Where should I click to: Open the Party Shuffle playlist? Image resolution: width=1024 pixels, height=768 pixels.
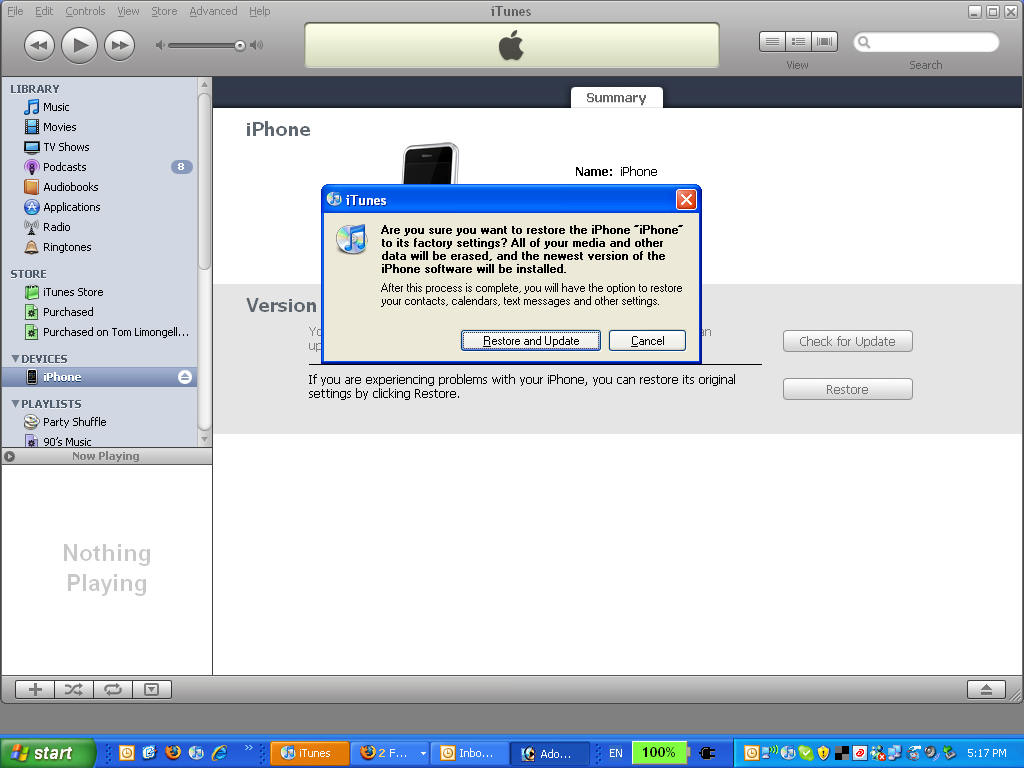pos(74,422)
